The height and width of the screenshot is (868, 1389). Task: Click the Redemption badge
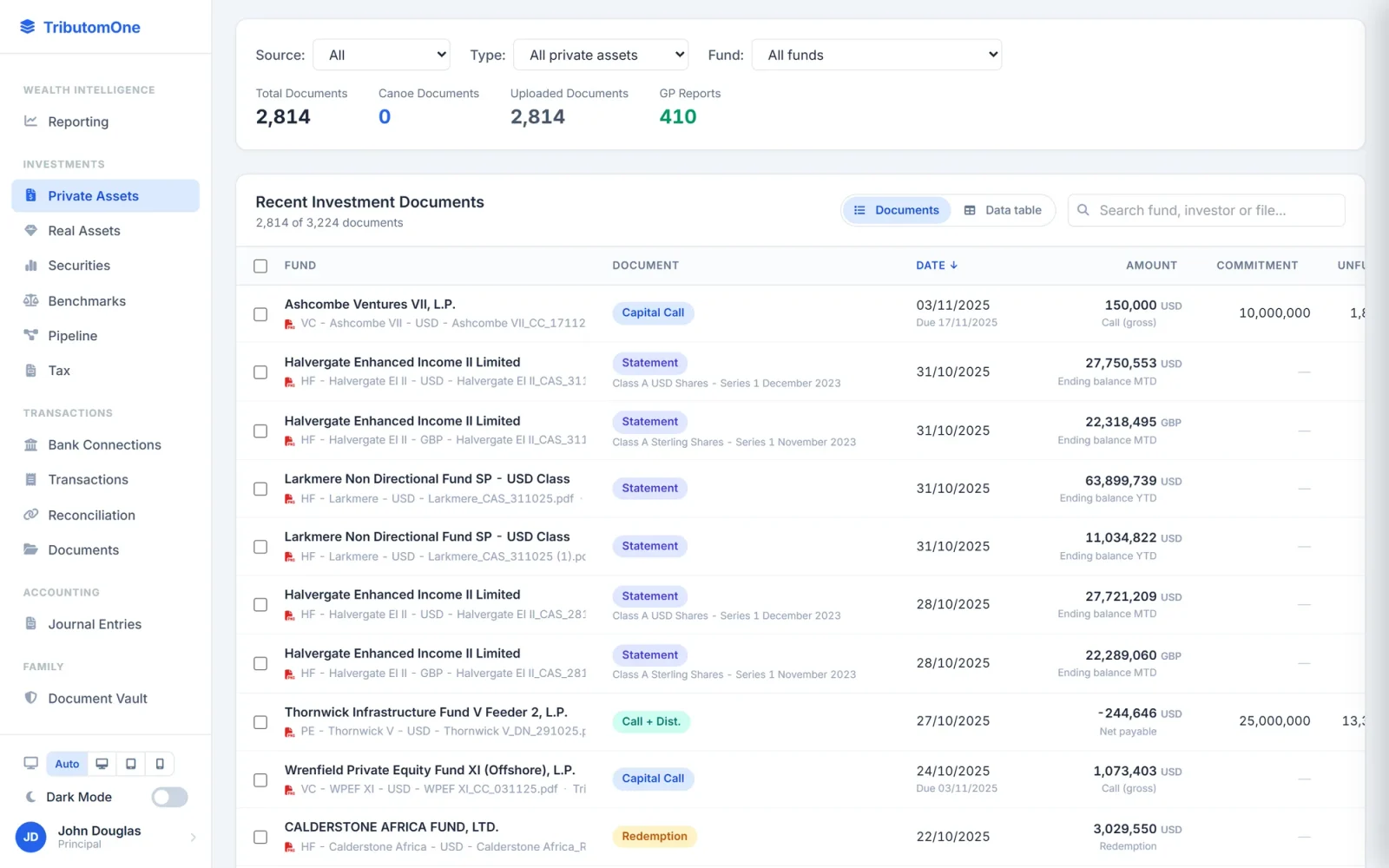[655, 837]
